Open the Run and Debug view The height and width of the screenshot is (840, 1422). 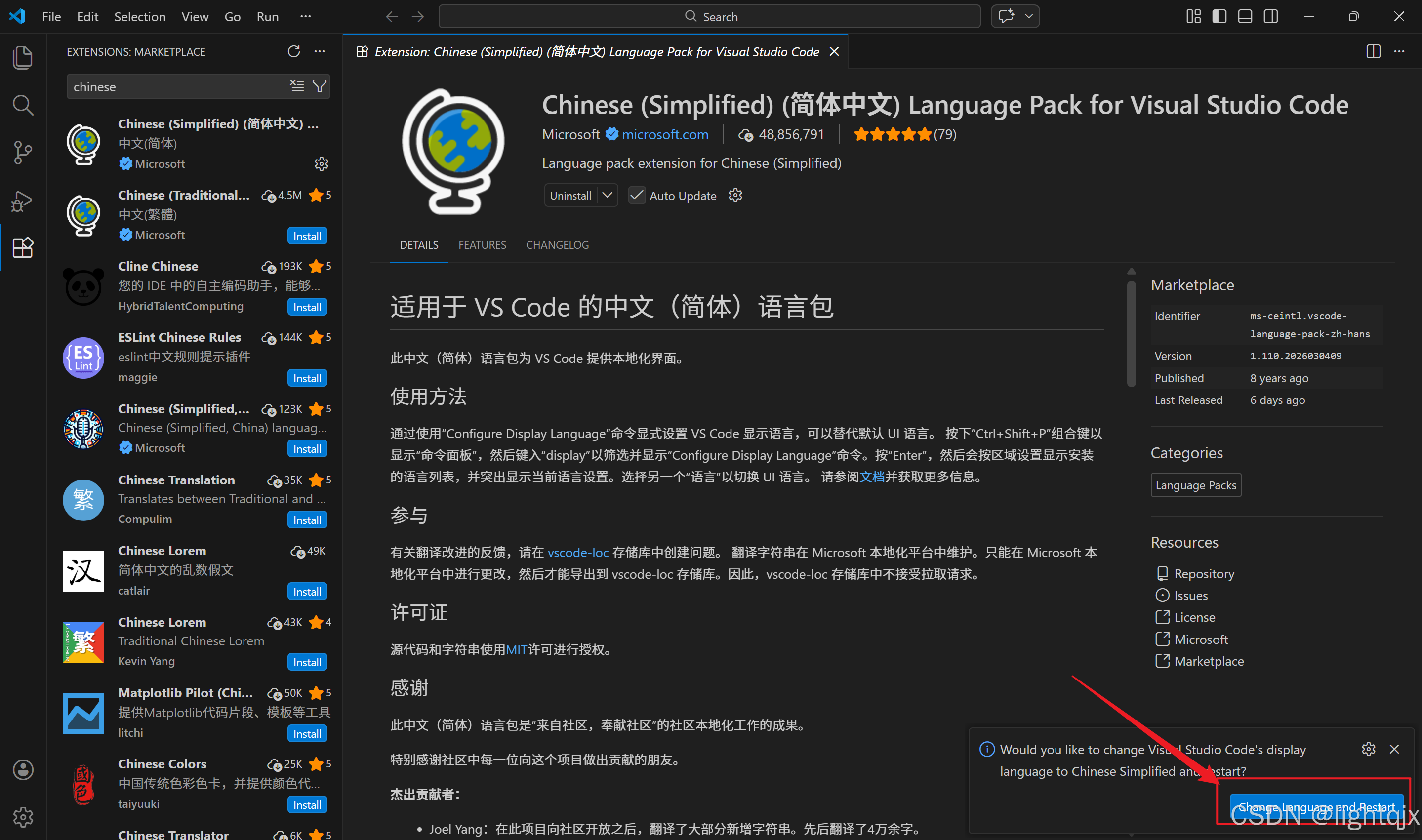pyautogui.click(x=23, y=201)
